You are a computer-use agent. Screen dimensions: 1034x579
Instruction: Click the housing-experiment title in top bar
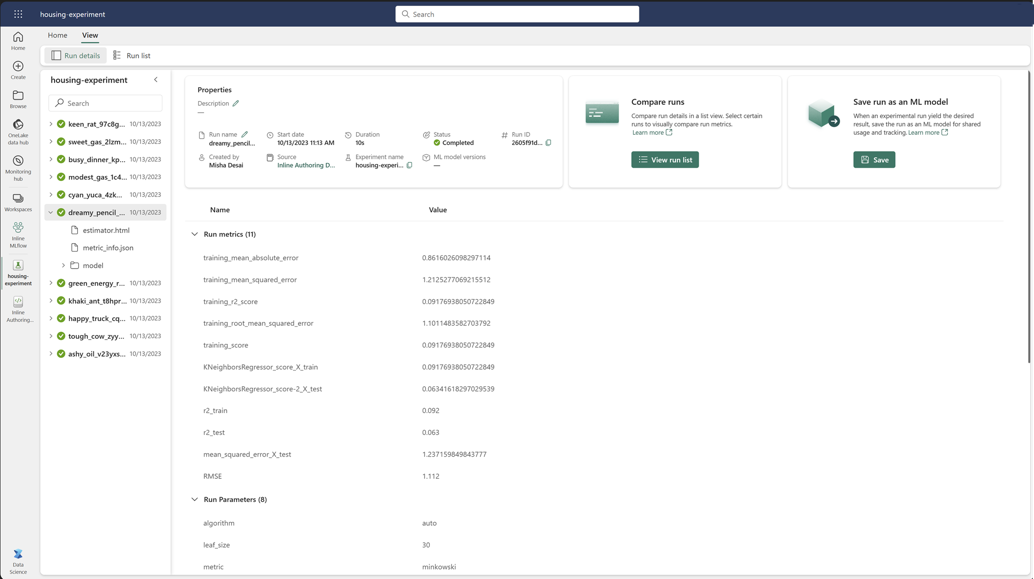[x=73, y=14]
